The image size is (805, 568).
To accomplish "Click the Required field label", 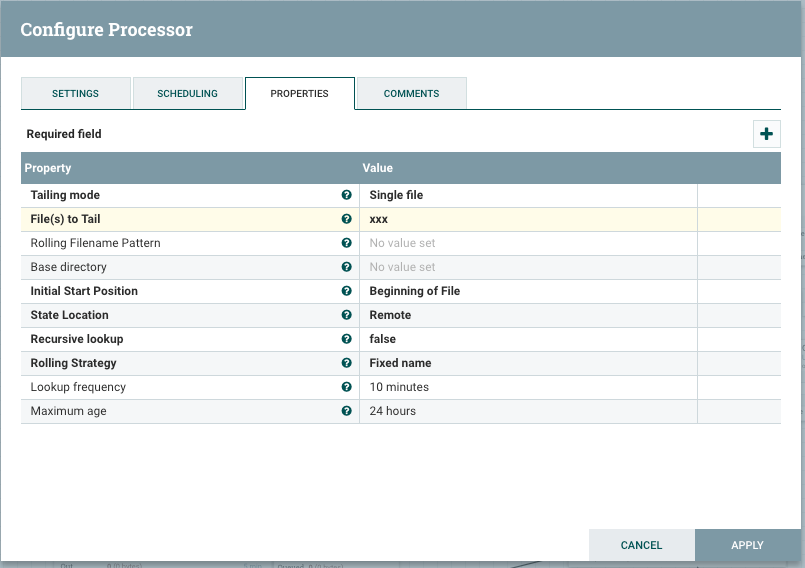I will (64, 134).
